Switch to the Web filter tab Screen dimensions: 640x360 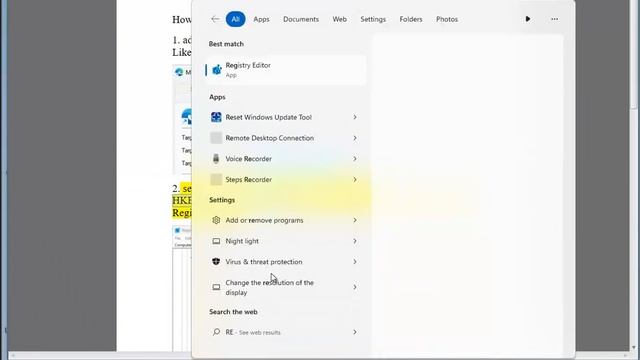point(340,19)
